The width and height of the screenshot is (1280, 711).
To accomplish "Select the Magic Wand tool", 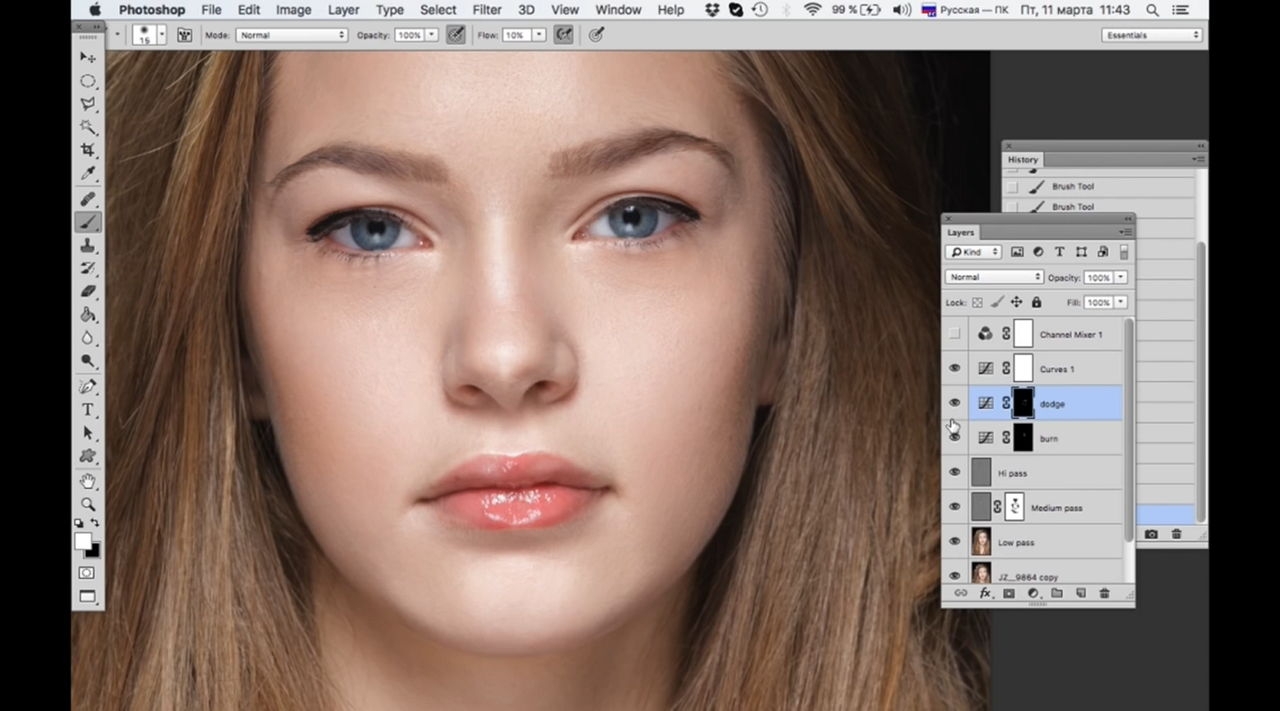I will tap(88, 127).
